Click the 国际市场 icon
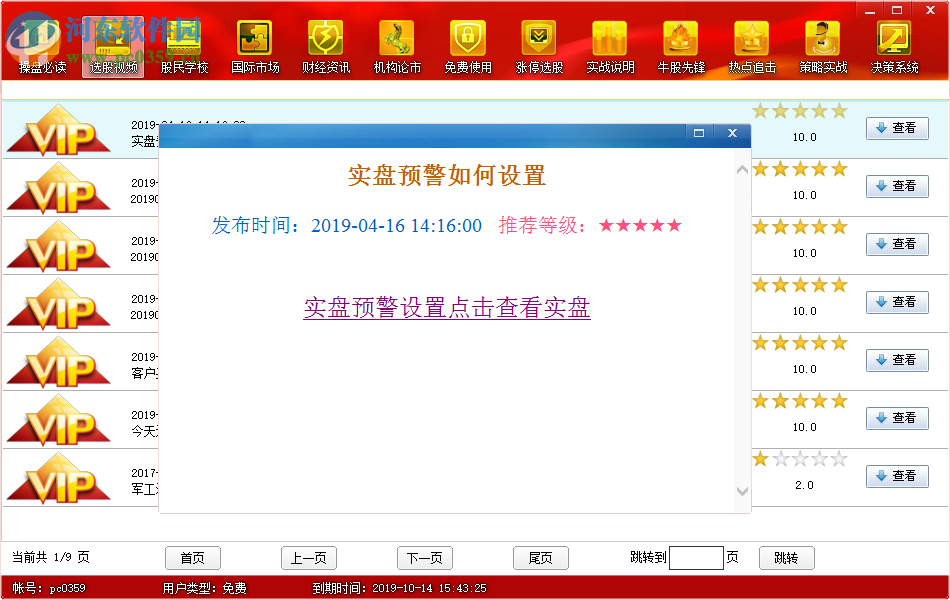 (x=254, y=45)
